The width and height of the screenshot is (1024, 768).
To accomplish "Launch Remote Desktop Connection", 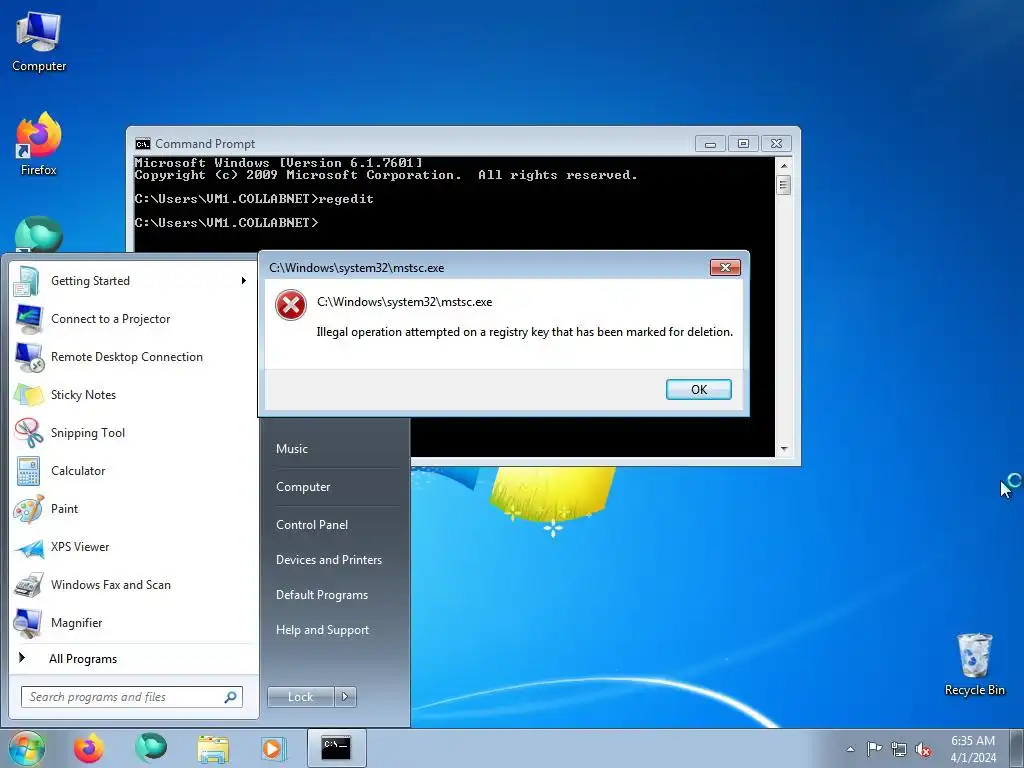I will 134,357.
